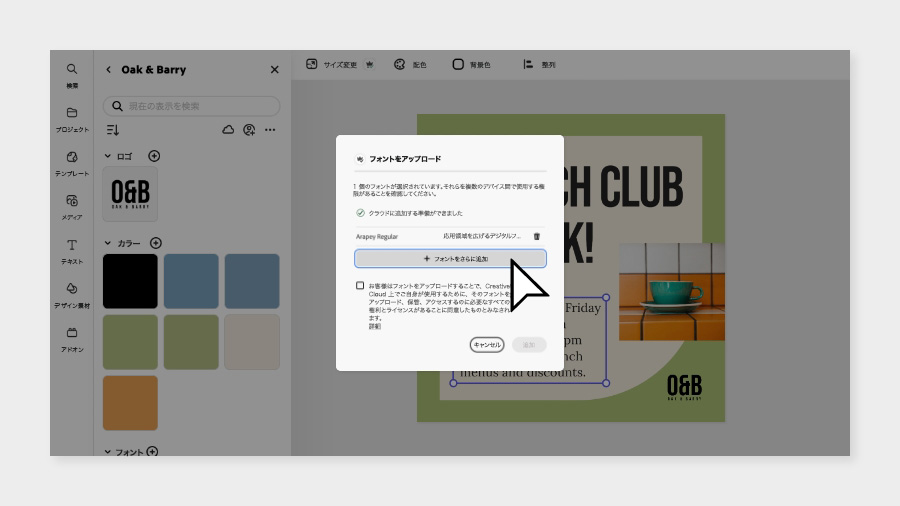Collapse the カラー section
900x506 pixels.
[x=107, y=243]
